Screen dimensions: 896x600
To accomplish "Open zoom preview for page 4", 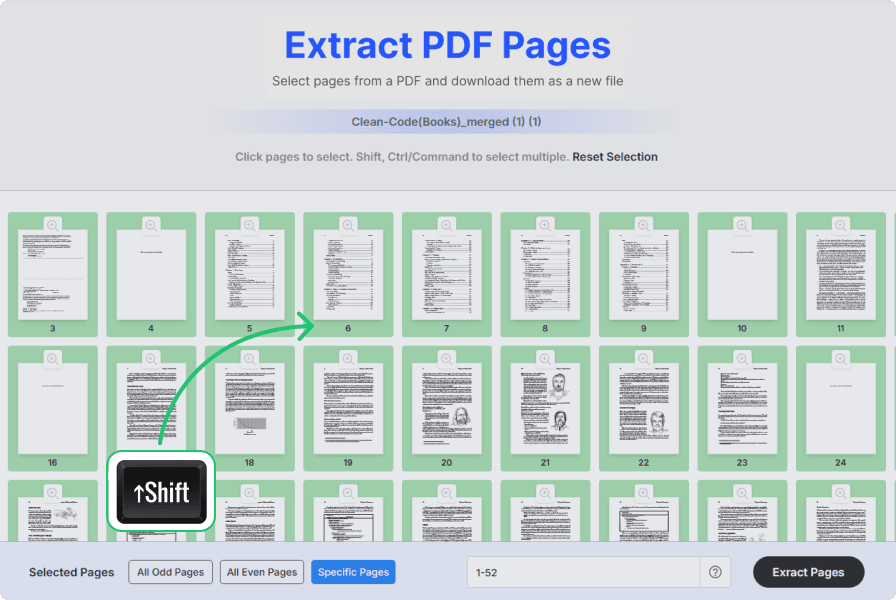I will 151,224.
